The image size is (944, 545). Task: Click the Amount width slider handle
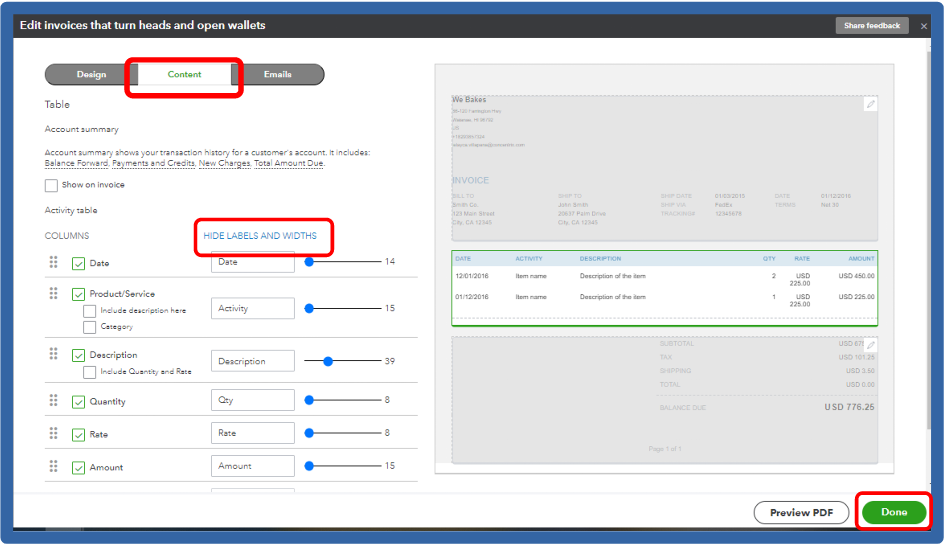(309, 466)
